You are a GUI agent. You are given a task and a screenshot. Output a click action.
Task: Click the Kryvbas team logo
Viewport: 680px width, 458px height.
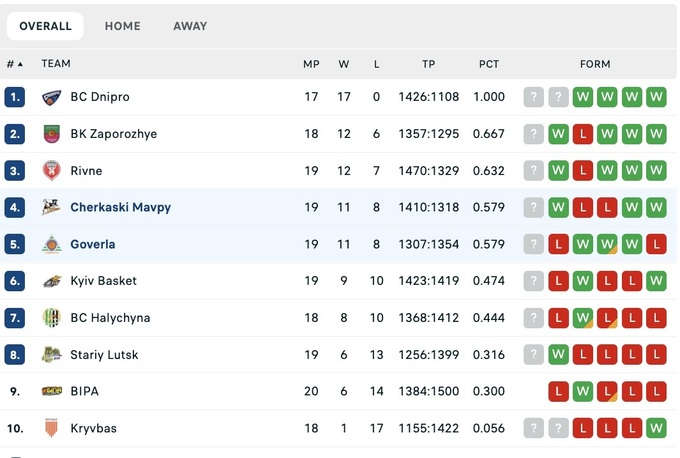click(52, 429)
